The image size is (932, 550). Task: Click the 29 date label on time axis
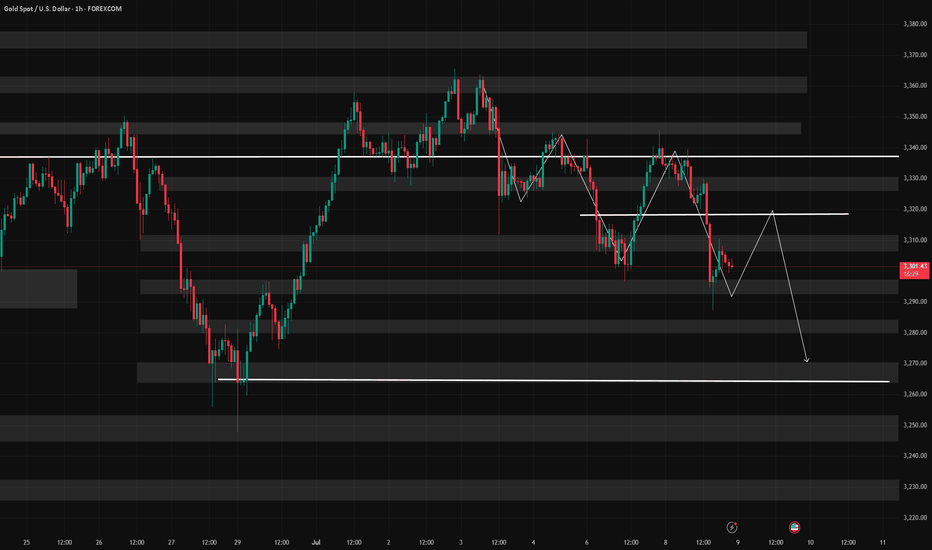pos(237,542)
